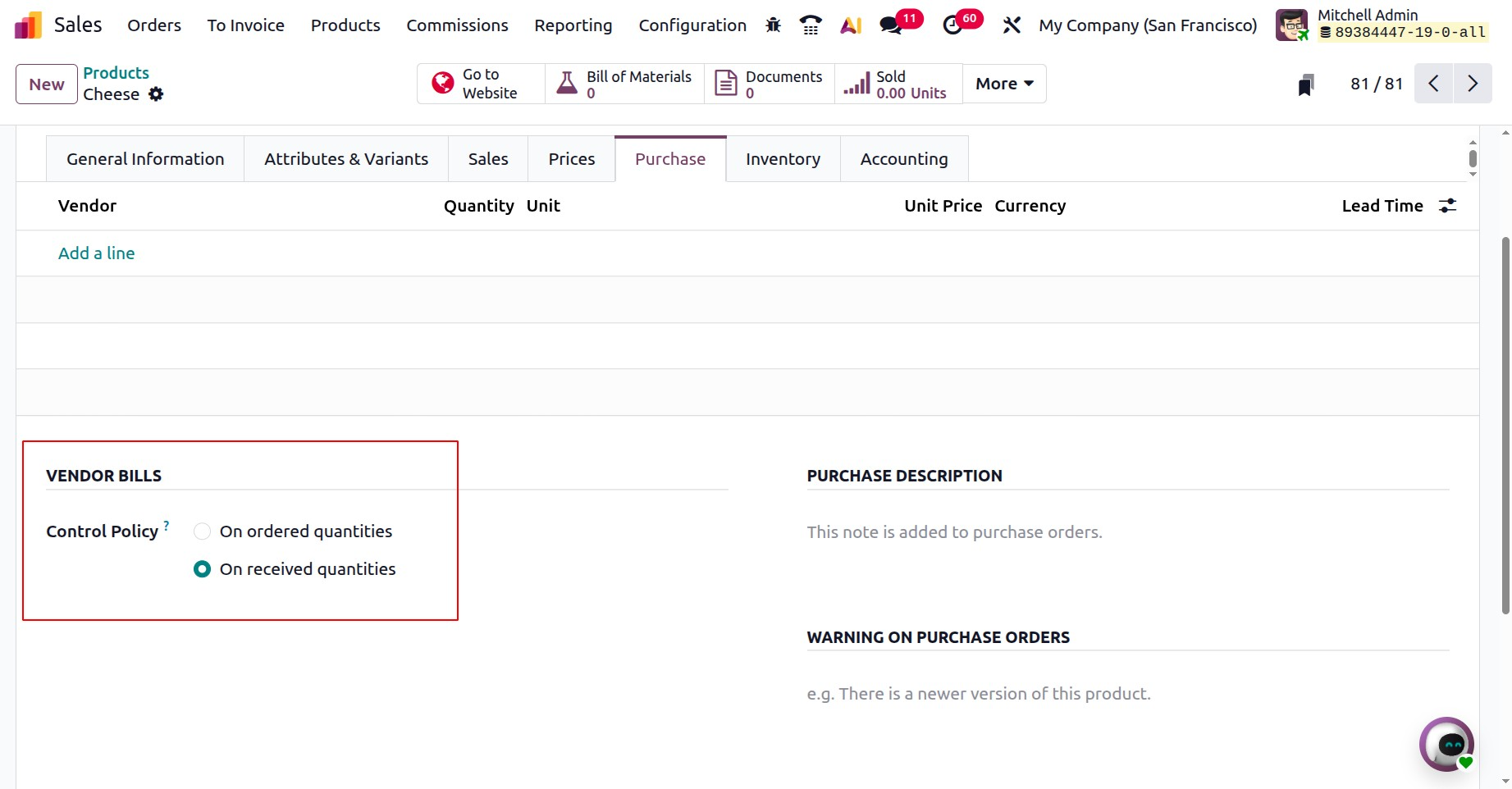
Task: Expand the More dropdown
Action: coord(1003,84)
